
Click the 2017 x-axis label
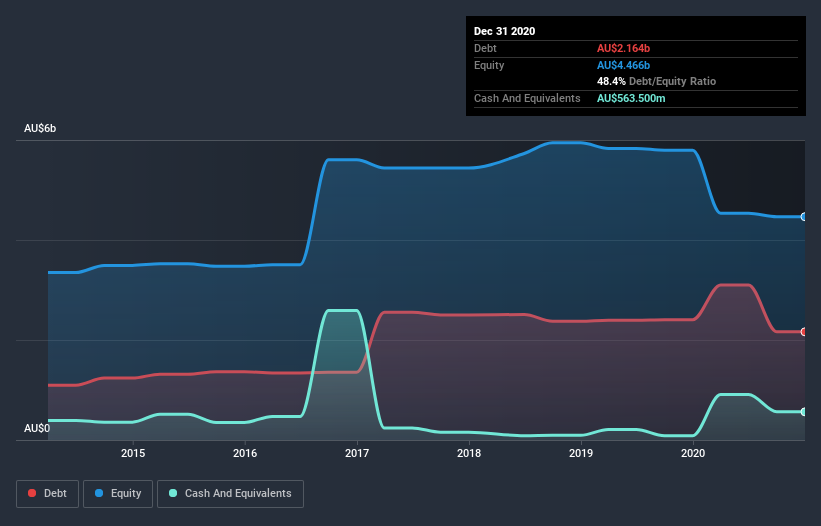(x=357, y=453)
